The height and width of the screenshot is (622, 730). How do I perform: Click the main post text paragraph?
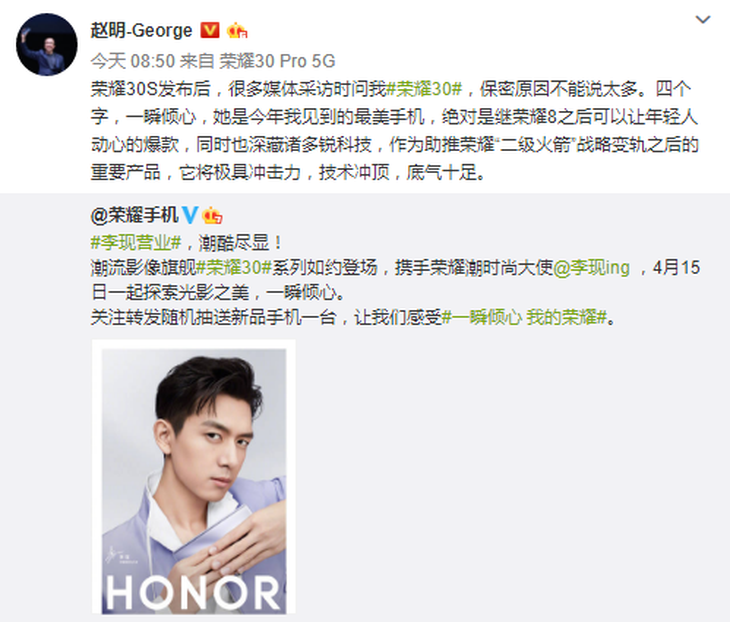[395, 130]
